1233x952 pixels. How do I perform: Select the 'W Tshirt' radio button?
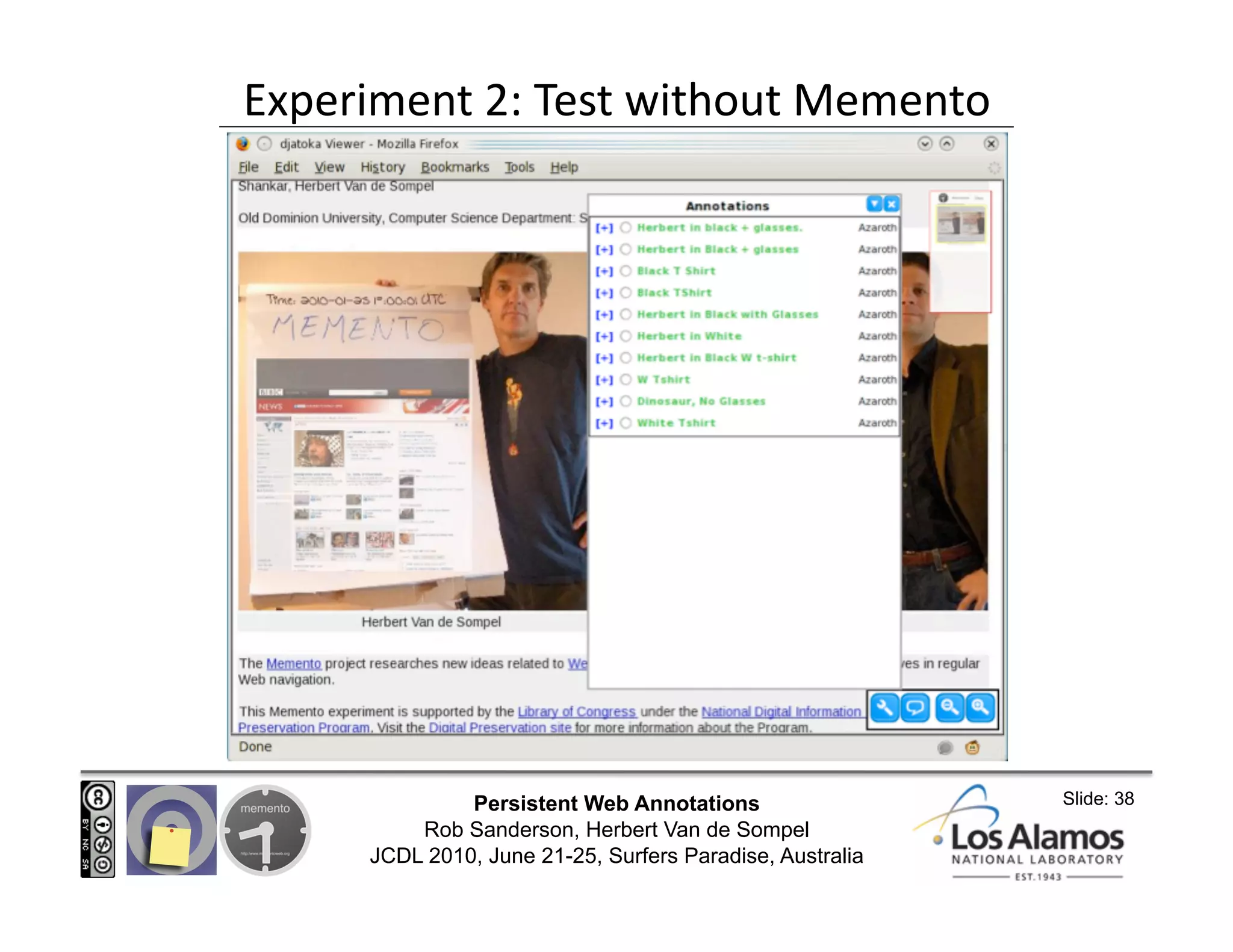(x=626, y=379)
